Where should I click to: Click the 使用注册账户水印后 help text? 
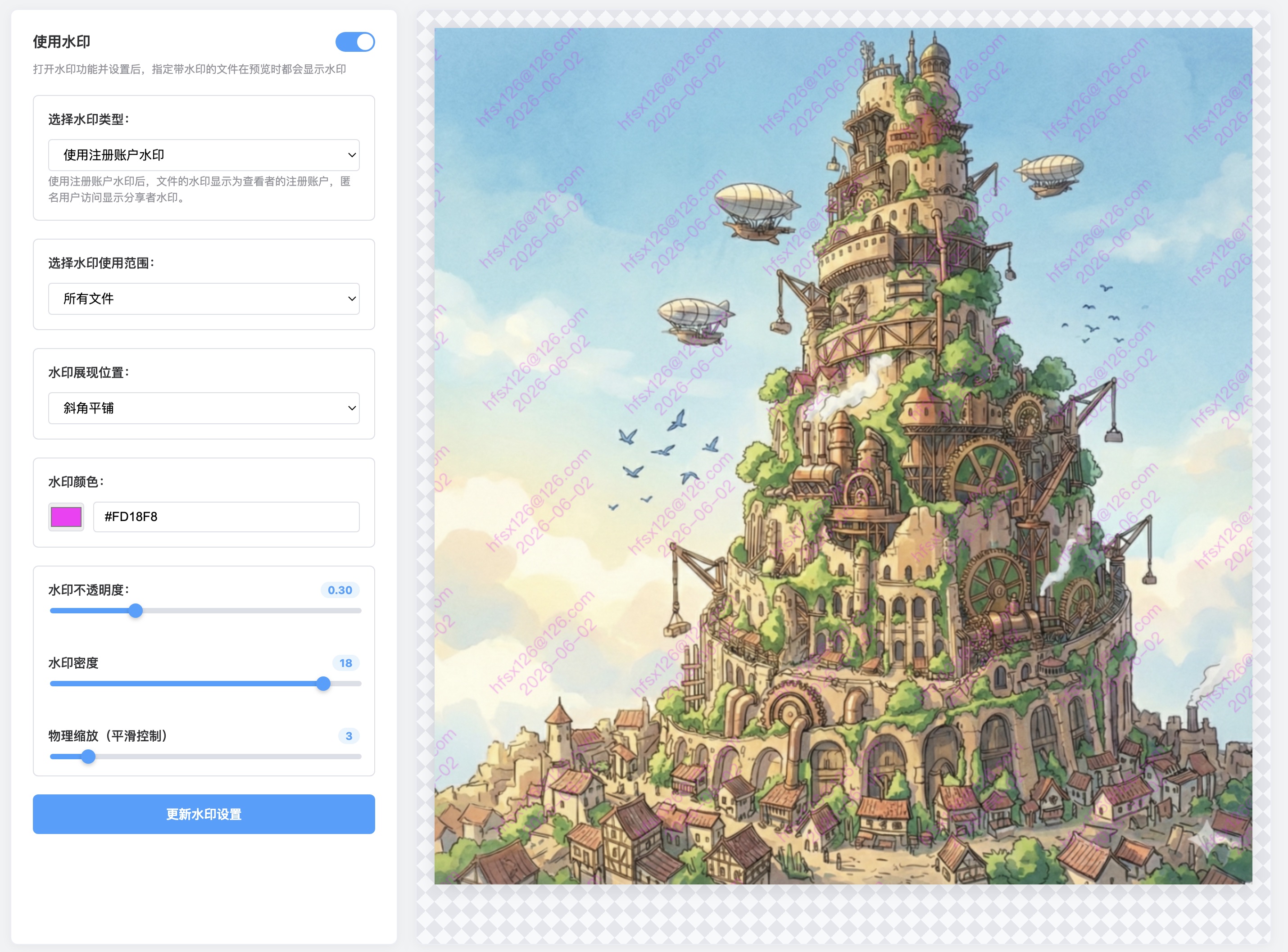tap(200, 190)
